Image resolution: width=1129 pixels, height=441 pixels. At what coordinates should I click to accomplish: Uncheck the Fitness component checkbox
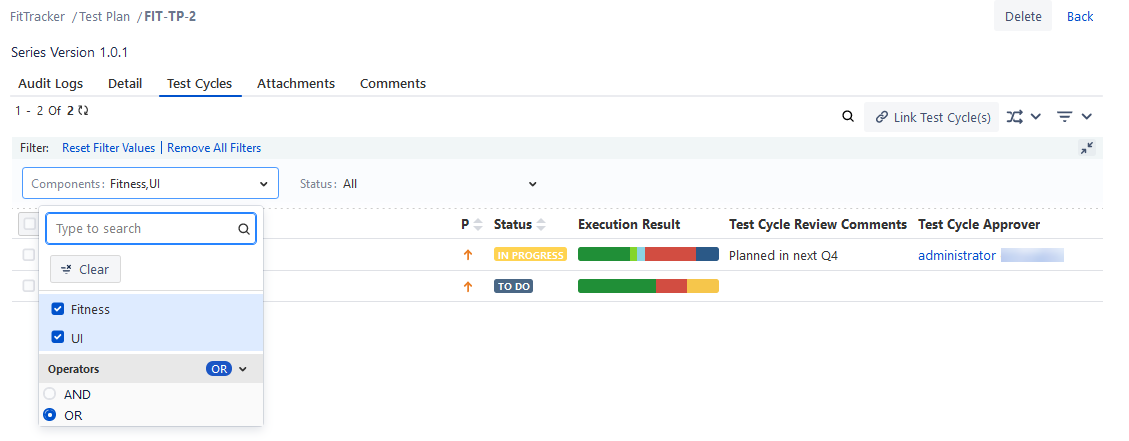click(x=58, y=309)
